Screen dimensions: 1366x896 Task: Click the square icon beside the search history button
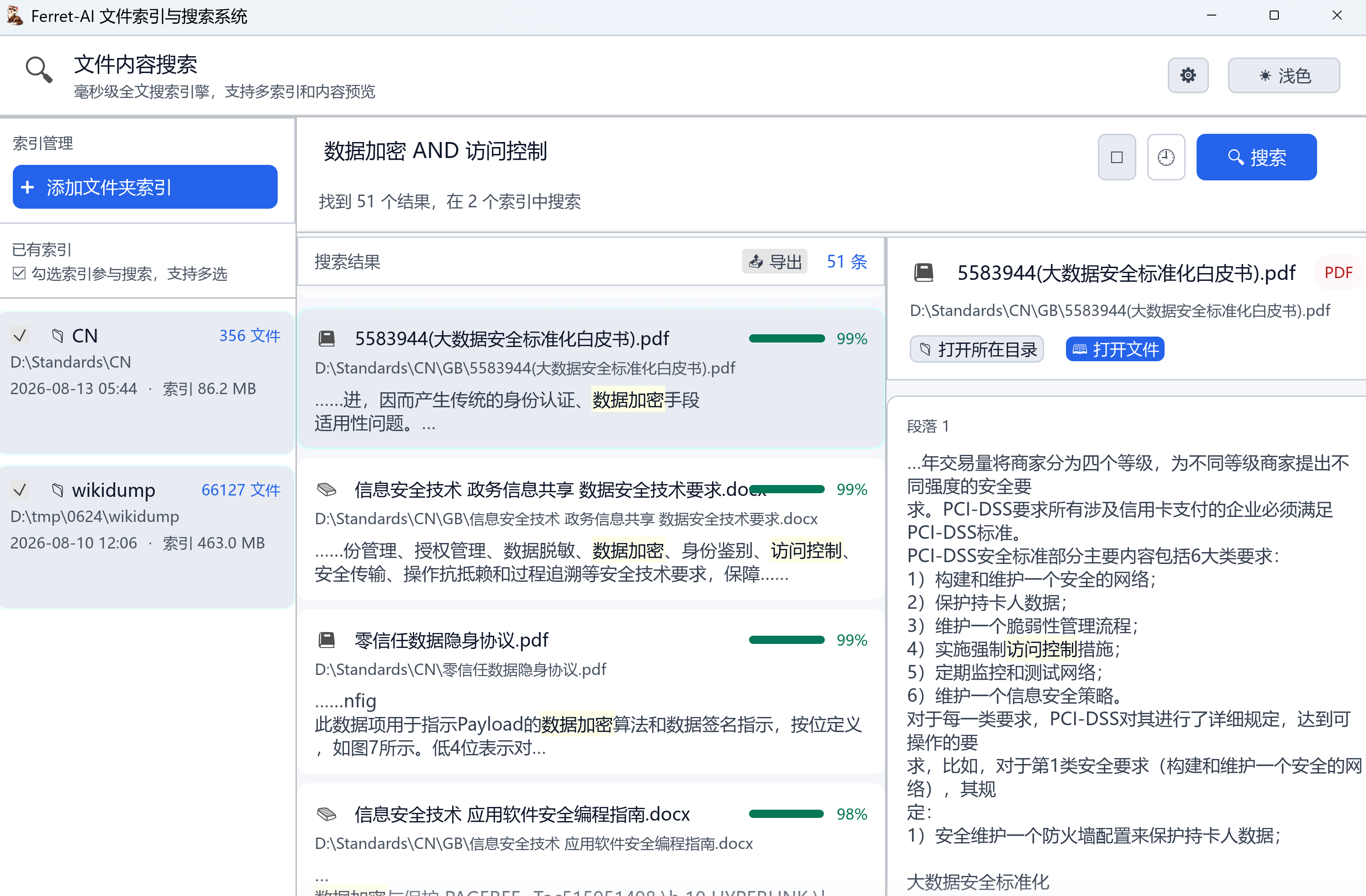coord(1116,157)
